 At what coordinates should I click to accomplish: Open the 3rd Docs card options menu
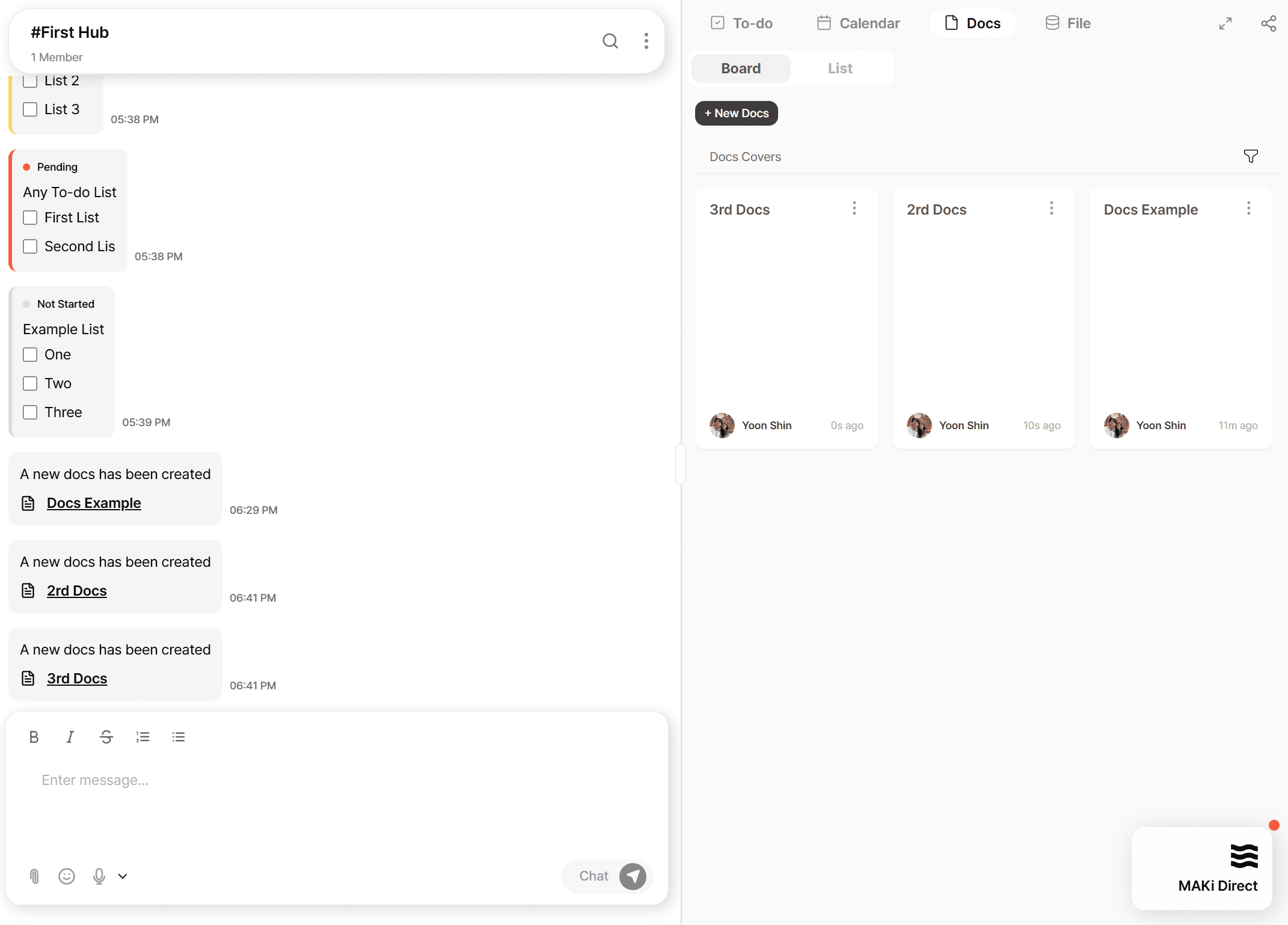854,209
